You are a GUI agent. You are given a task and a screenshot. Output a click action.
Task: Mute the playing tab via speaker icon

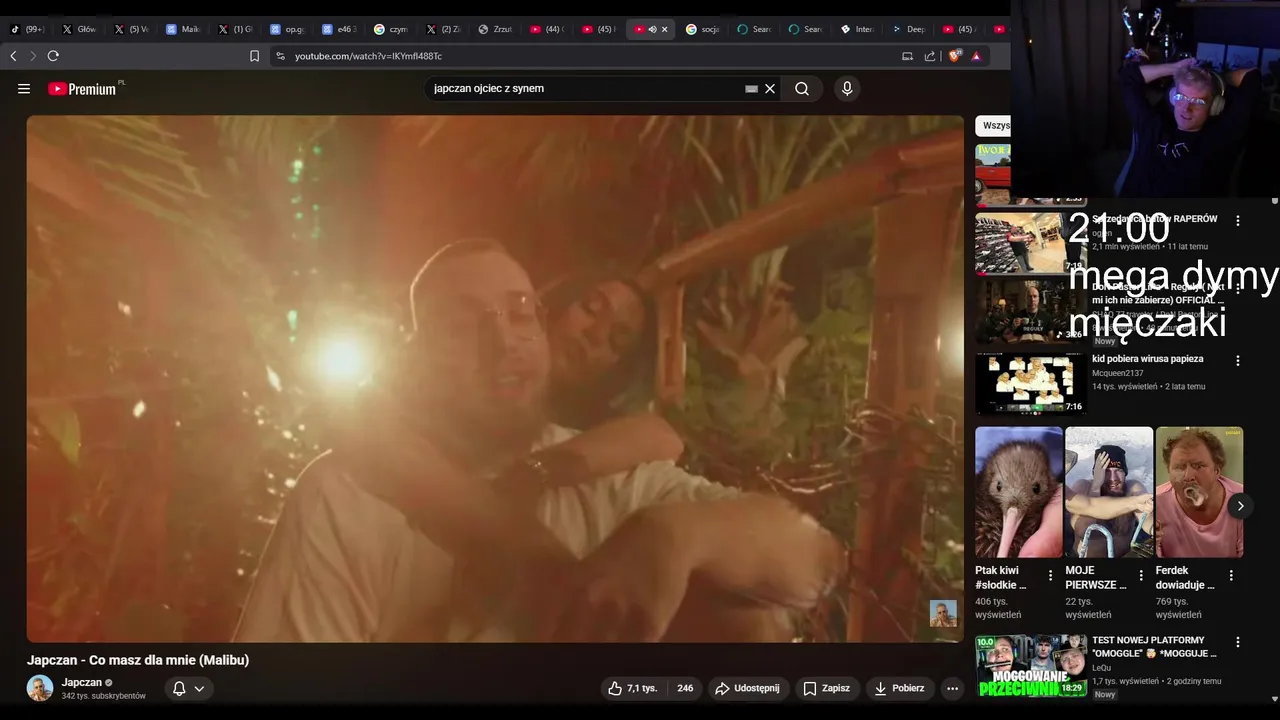coord(652,29)
